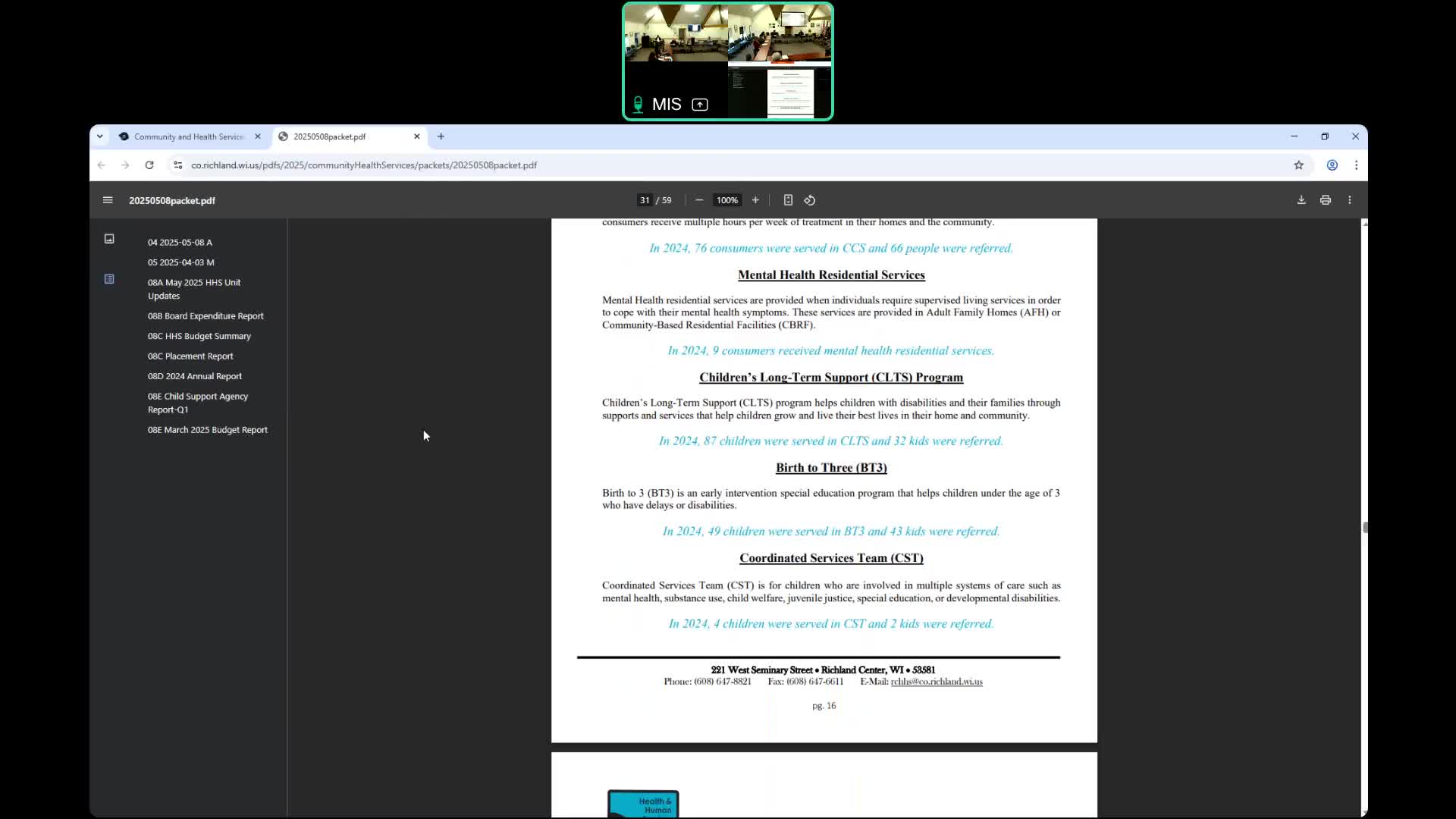Open the 08C HHS Budget Summary bookmark
The image size is (1456, 819).
coord(199,336)
